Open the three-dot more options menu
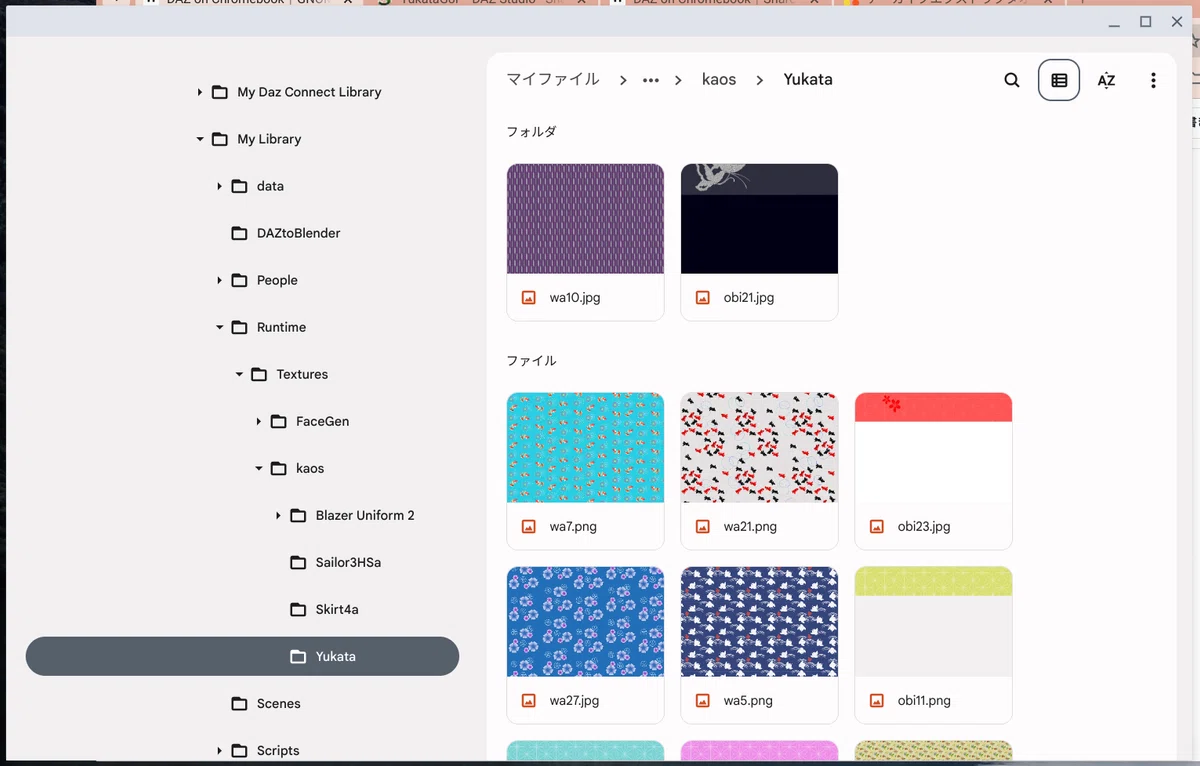This screenshot has width=1200, height=766. pyautogui.click(x=1153, y=80)
